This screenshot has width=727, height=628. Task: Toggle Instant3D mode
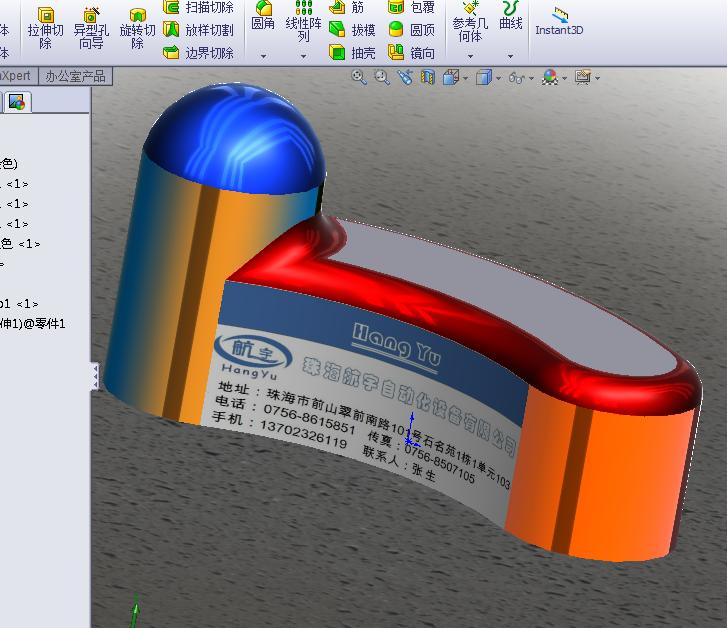[559, 21]
